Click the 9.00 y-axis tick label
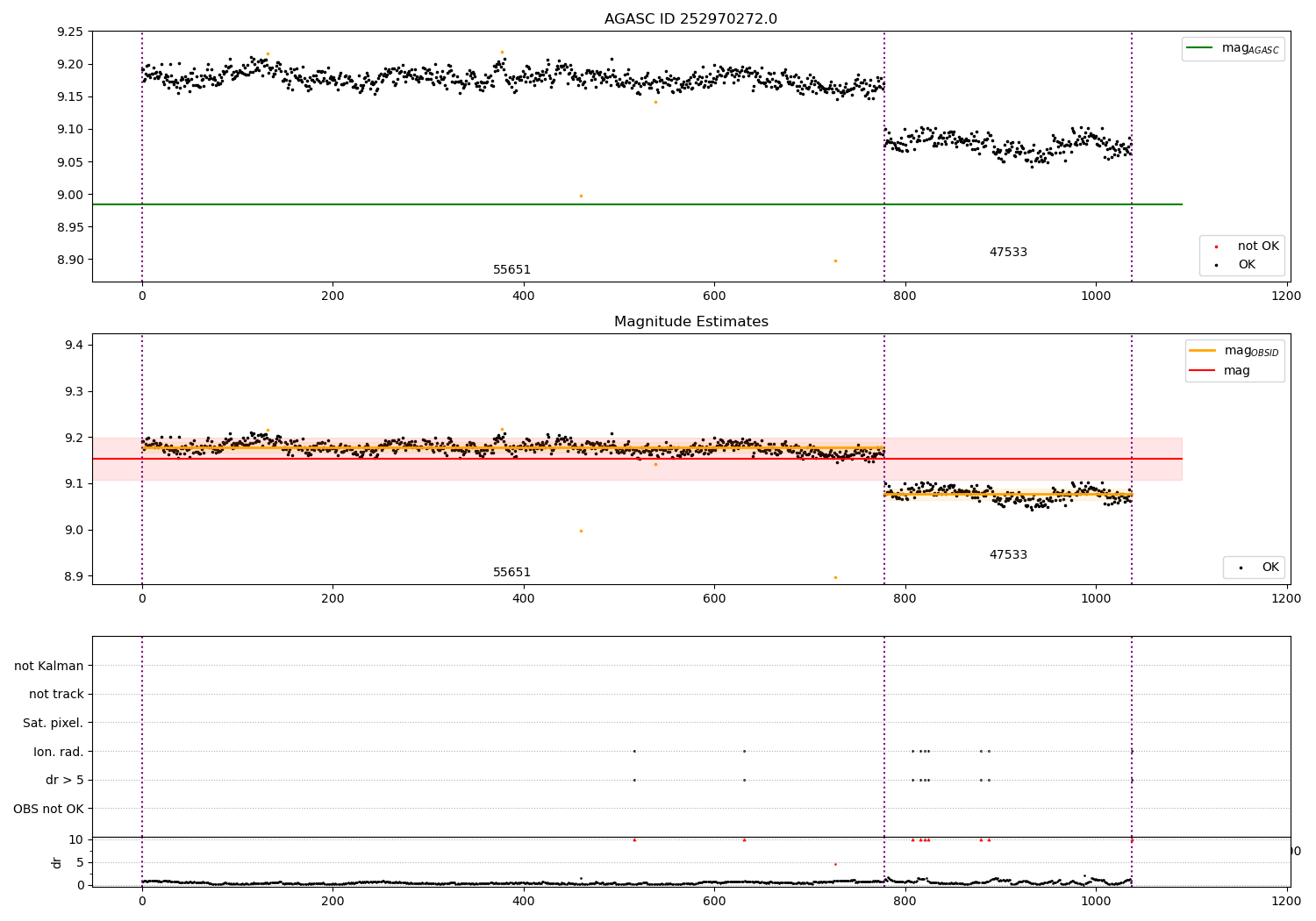This screenshot has height=921, width=1316. (69, 195)
